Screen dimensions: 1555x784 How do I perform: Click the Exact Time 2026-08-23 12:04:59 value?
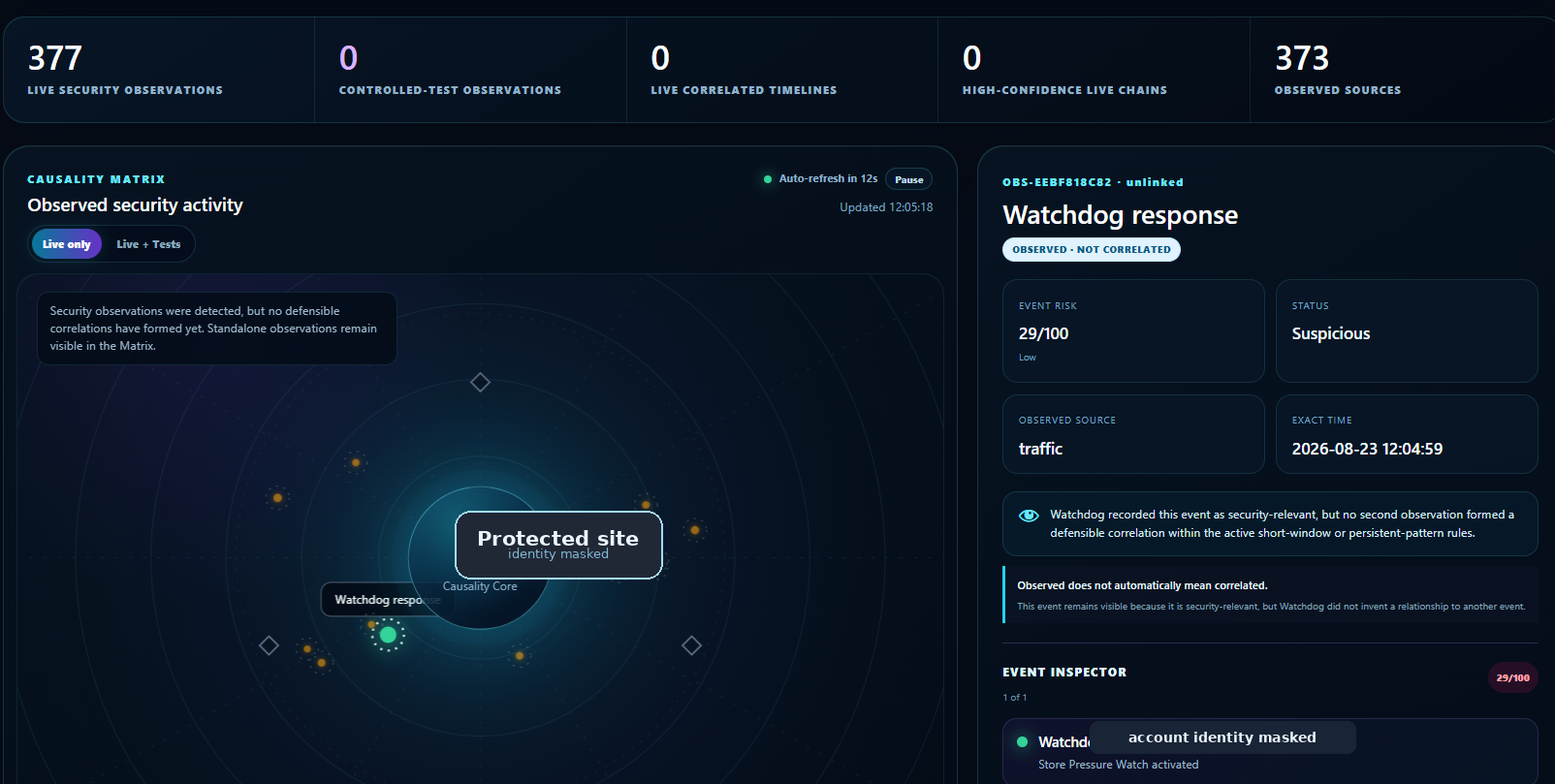[x=1367, y=449]
